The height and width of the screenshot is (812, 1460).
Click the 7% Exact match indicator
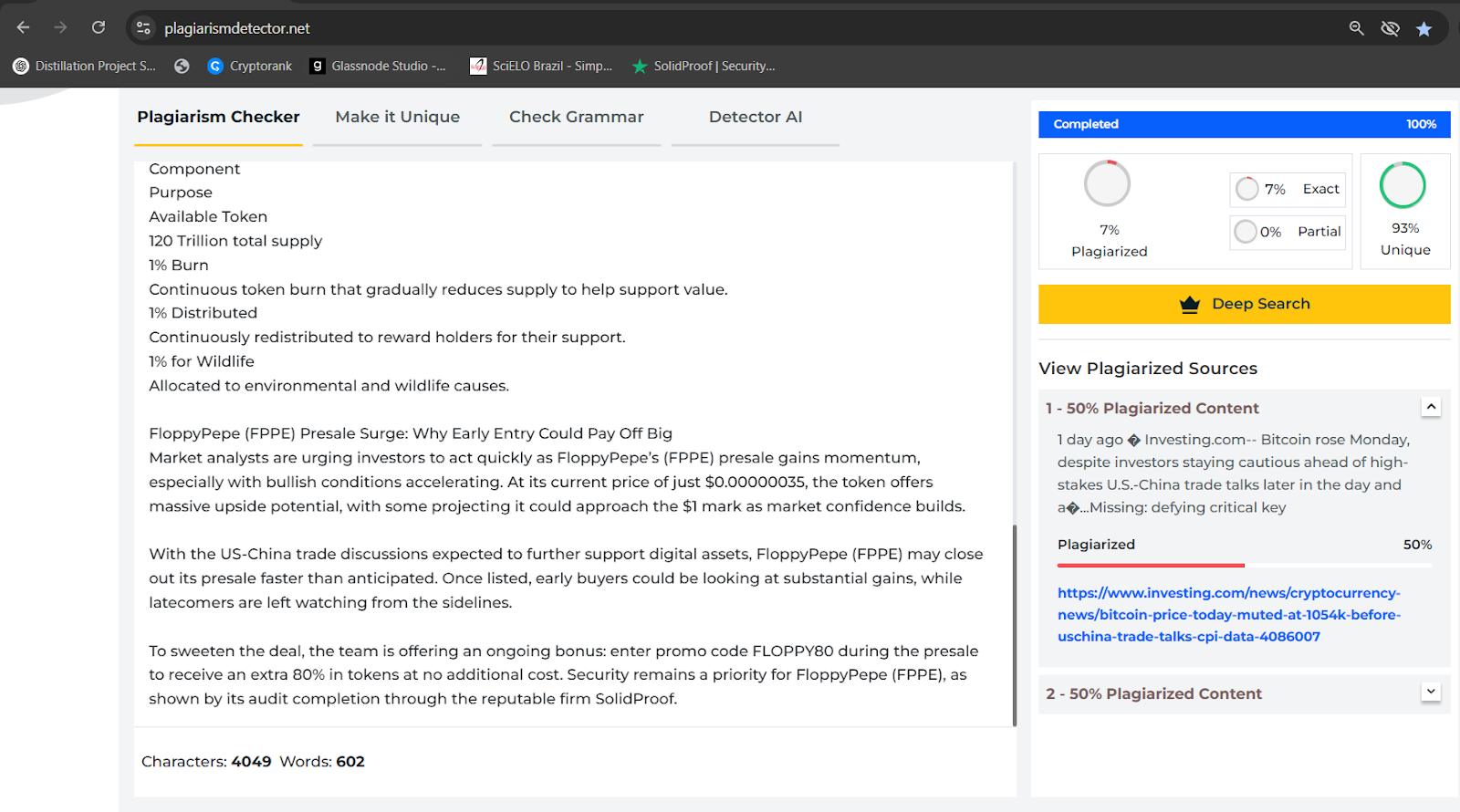(x=1288, y=189)
